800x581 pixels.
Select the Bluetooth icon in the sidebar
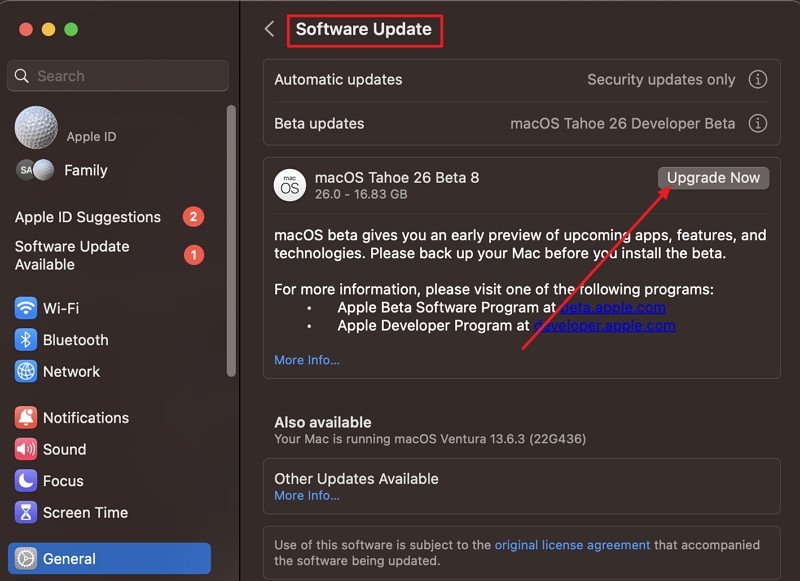pos(25,340)
